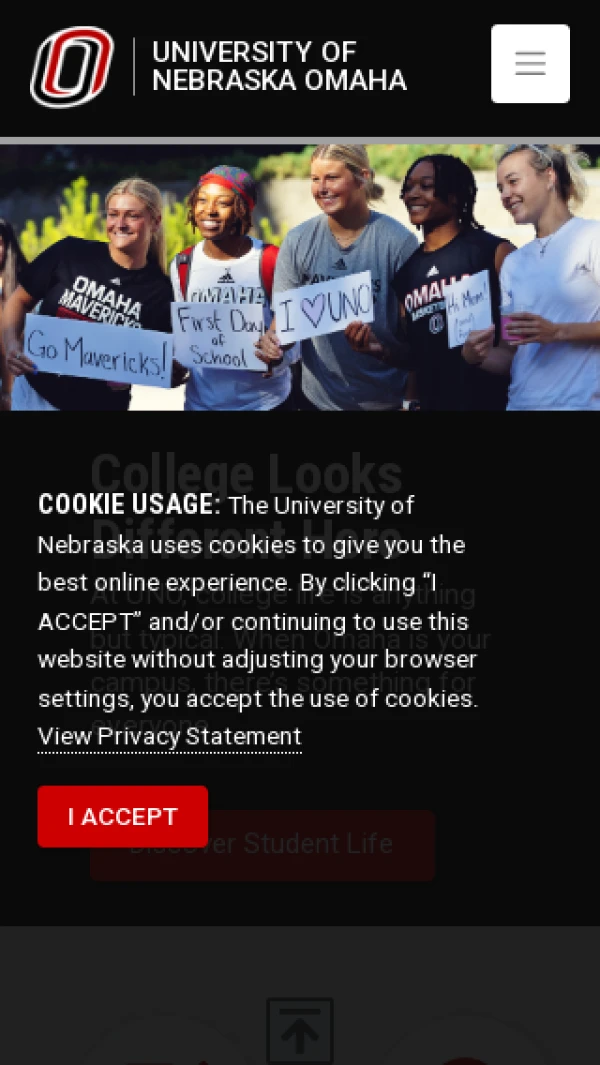
Task: Click the "Hi Mom!" sign in photo
Action: coord(468,308)
